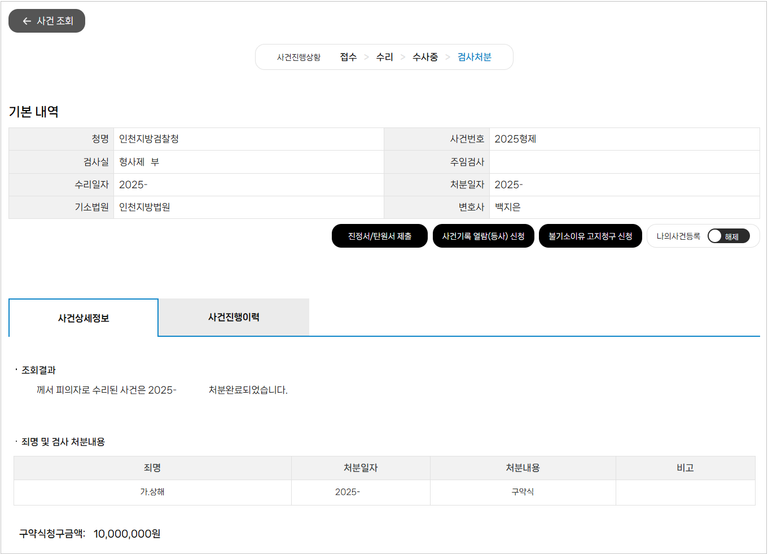Click 불기소이유 고지청구 신청 button
The height and width of the screenshot is (554, 768).
point(589,236)
